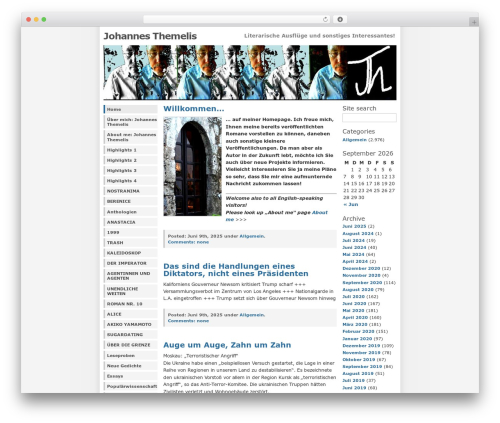Screen dimensions: 500x423
Task: Open the NOSTRANIMA page
Action: point(131,191)
